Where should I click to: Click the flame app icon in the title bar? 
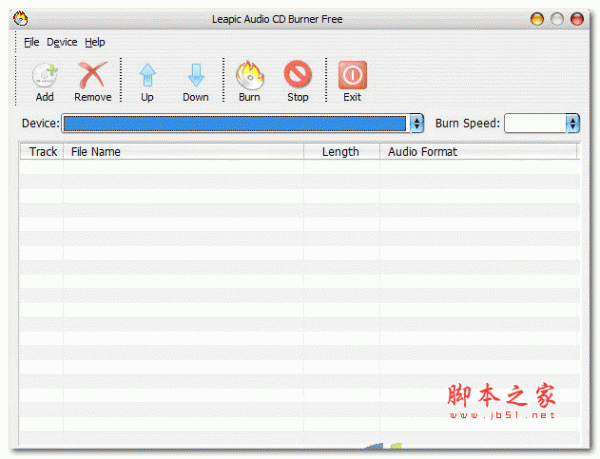point(20,18)
